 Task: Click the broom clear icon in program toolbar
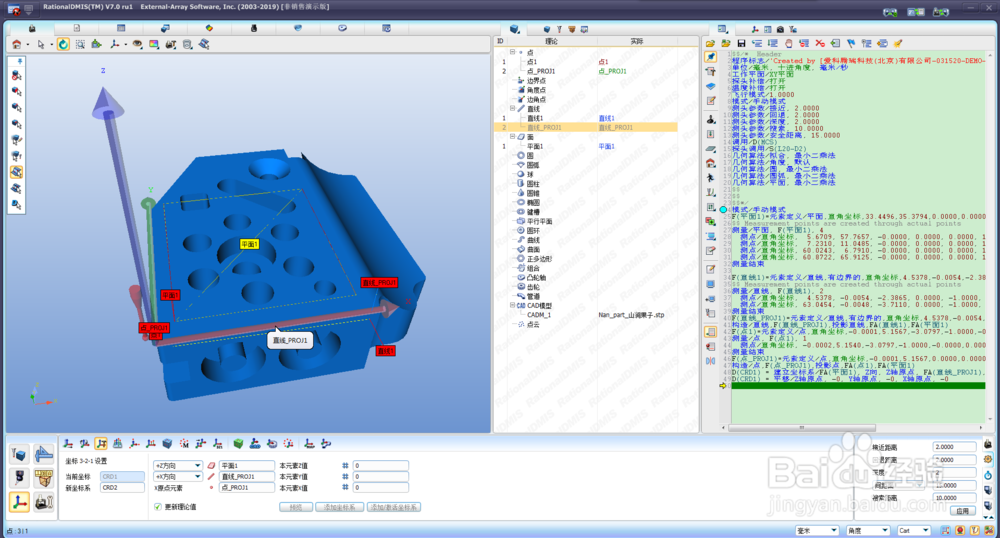[898, 43]
